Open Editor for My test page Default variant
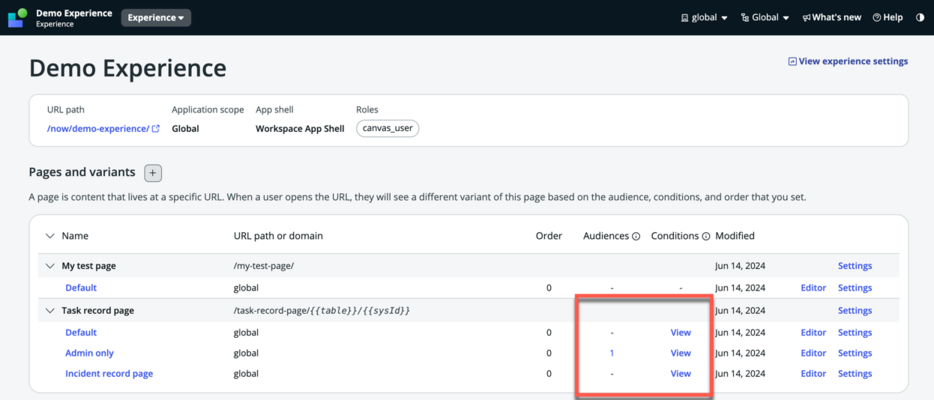Screen dimensions: 934x400 tap(813, 288)
